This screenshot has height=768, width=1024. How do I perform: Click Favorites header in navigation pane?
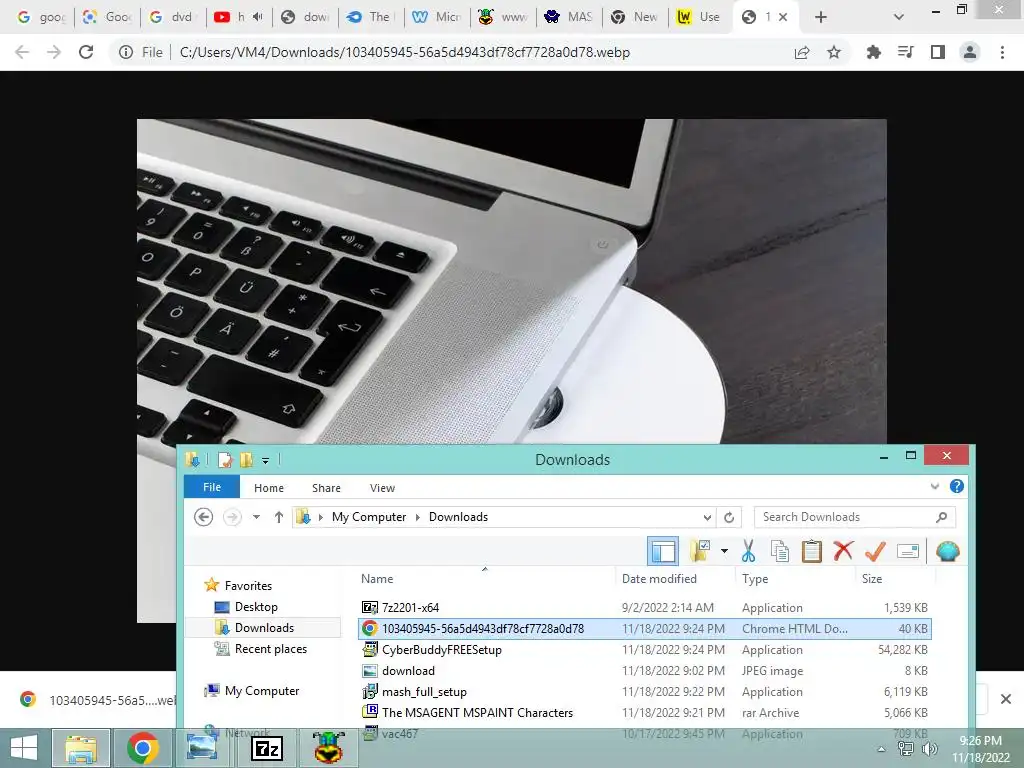tap(248, 586)
